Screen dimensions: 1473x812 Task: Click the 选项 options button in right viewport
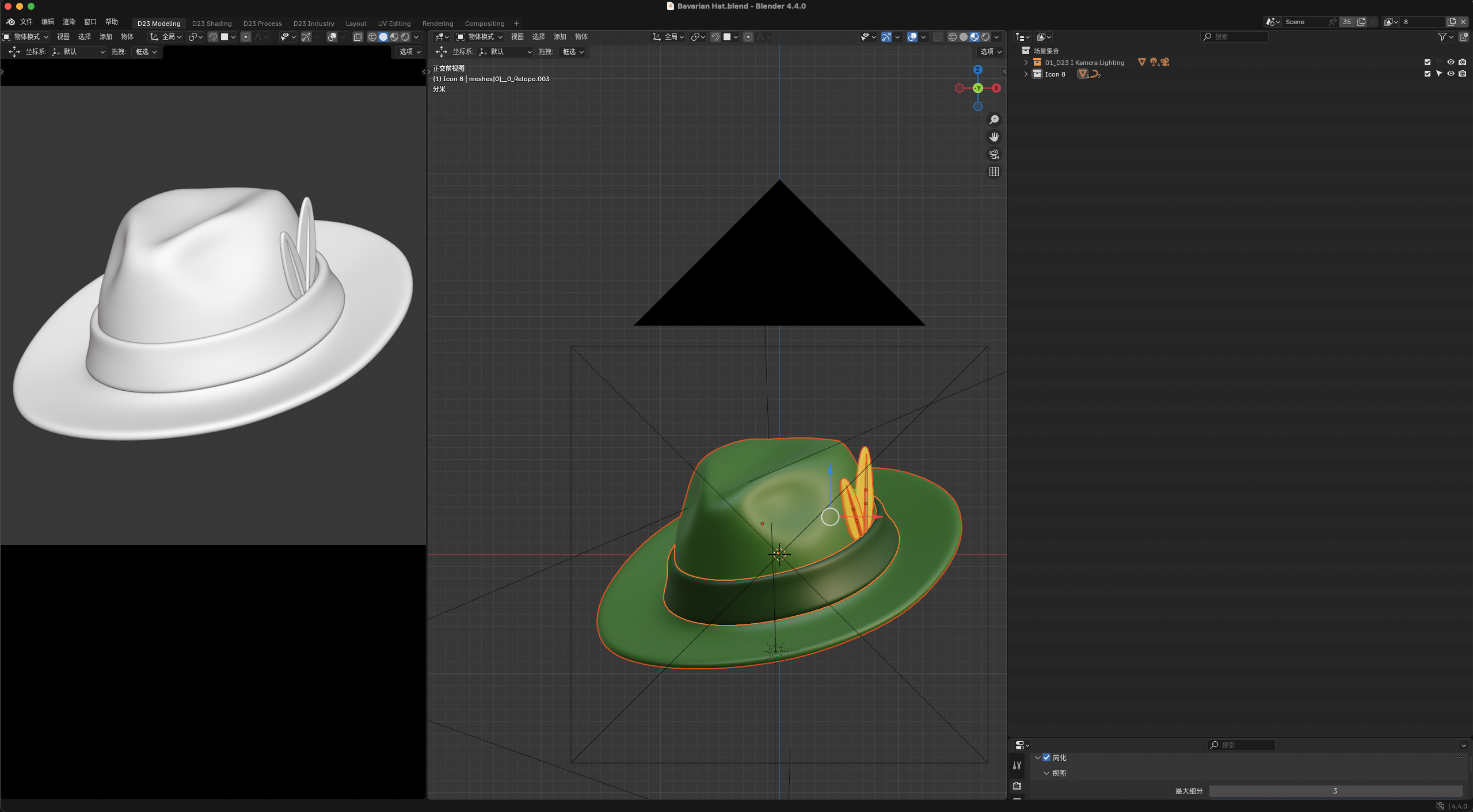click(x=990, y=52)
